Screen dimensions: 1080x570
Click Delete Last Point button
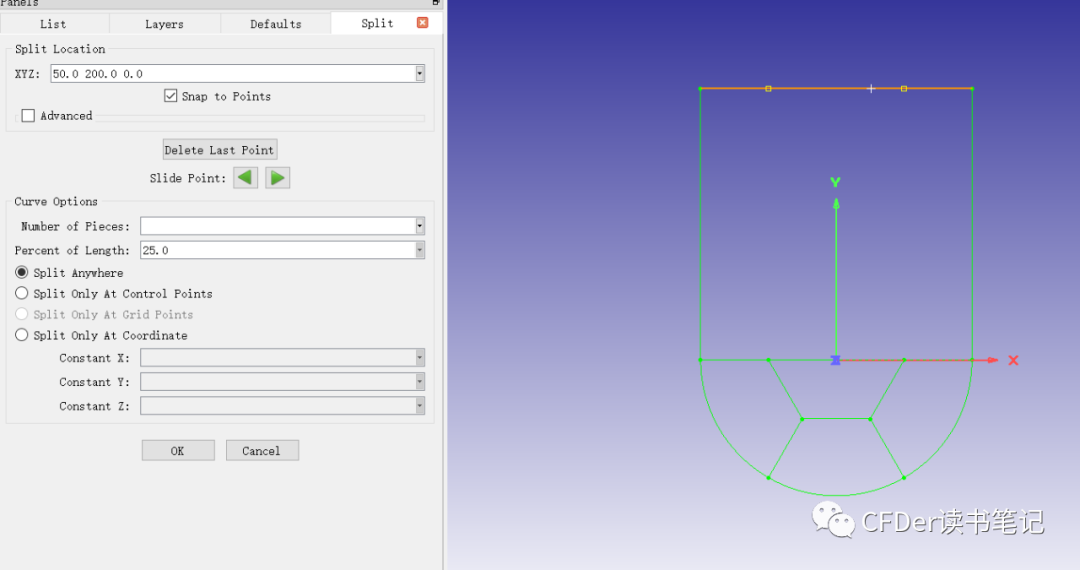tap(220, 150)
